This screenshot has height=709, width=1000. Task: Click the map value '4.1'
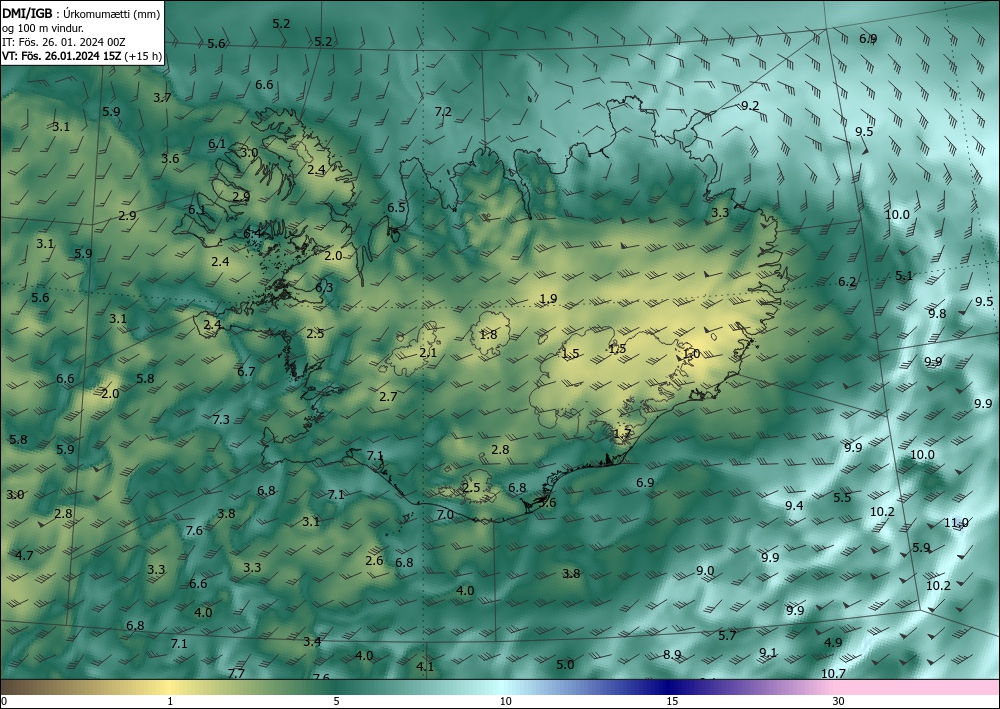425,666
